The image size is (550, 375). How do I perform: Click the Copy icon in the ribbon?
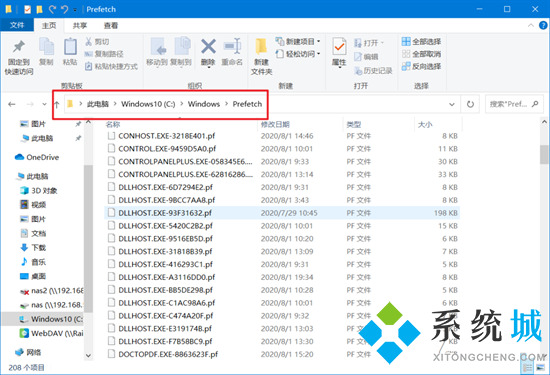[46, 47]
